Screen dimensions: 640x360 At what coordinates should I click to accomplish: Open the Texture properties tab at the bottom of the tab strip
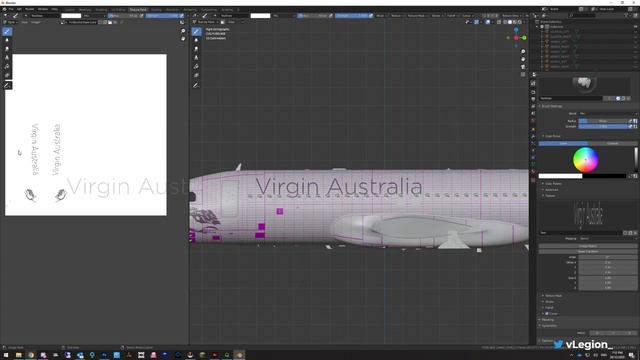point(533,179)
